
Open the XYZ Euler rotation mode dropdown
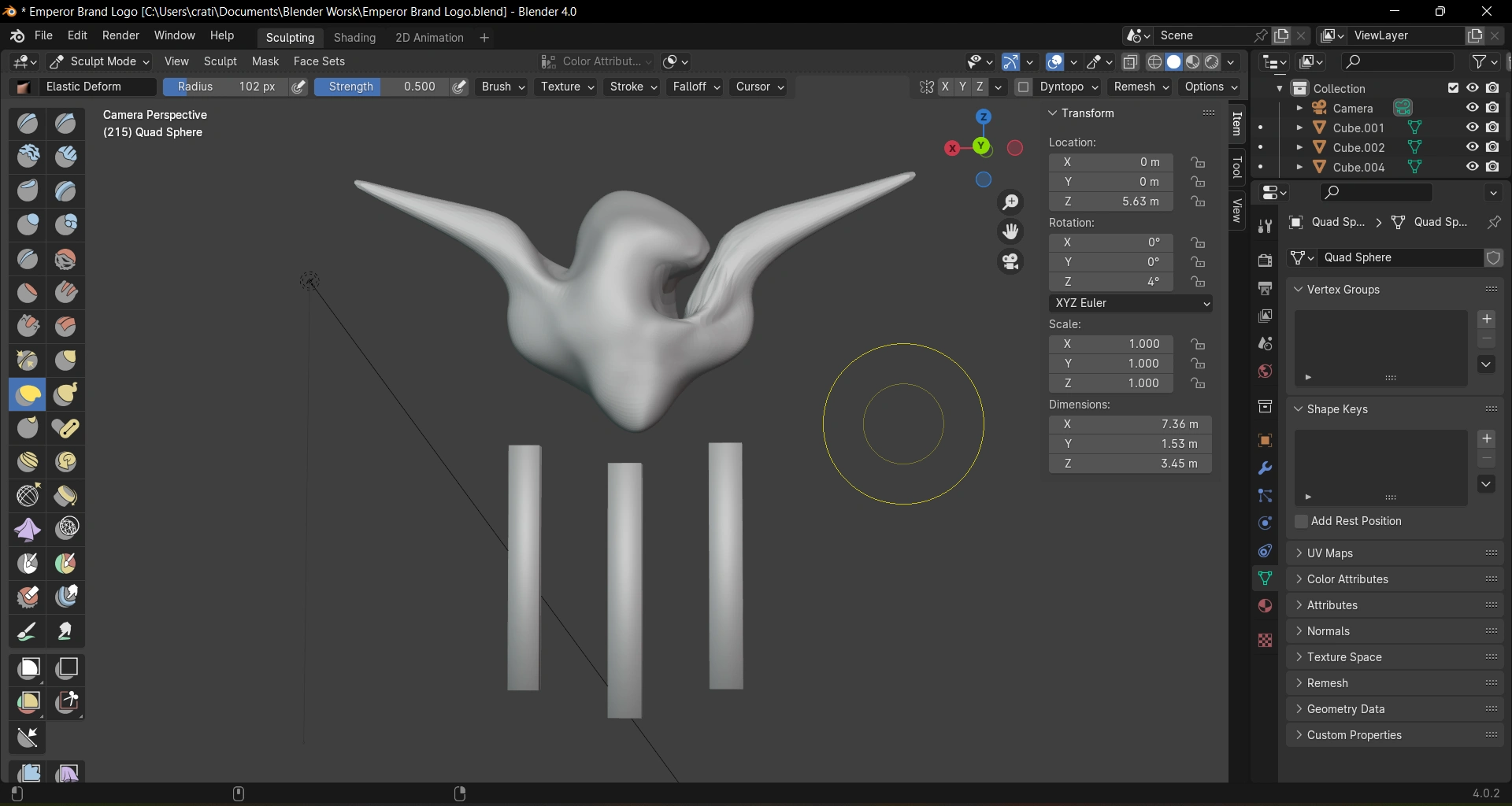coord(1130,303)
